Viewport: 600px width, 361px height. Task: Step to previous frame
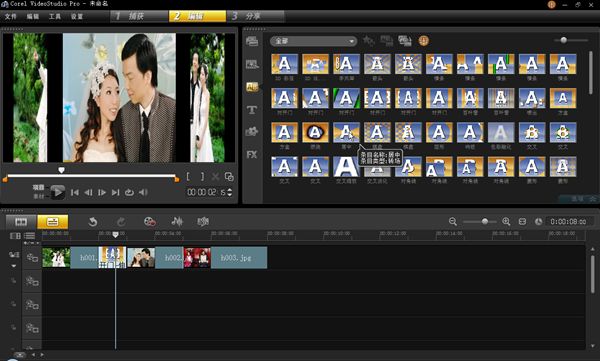[88, 192]
